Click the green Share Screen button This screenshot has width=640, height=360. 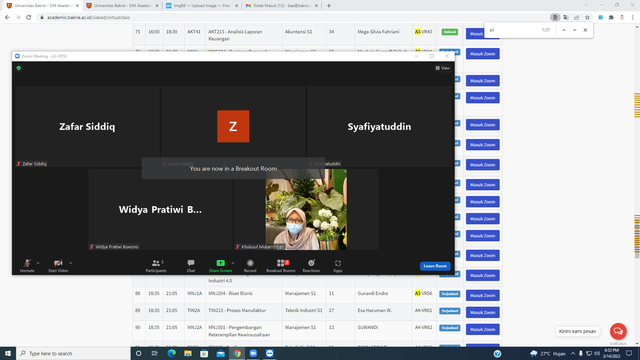[x=220, y=265]
